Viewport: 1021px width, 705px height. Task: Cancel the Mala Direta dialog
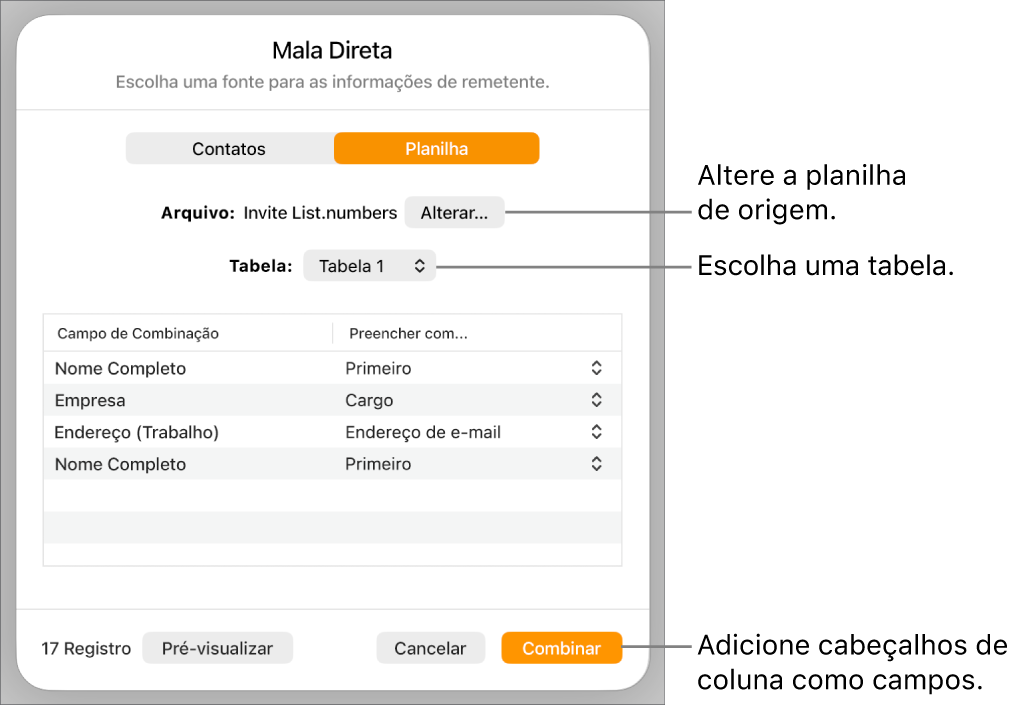pyautogui.click(x=430, y=648)
